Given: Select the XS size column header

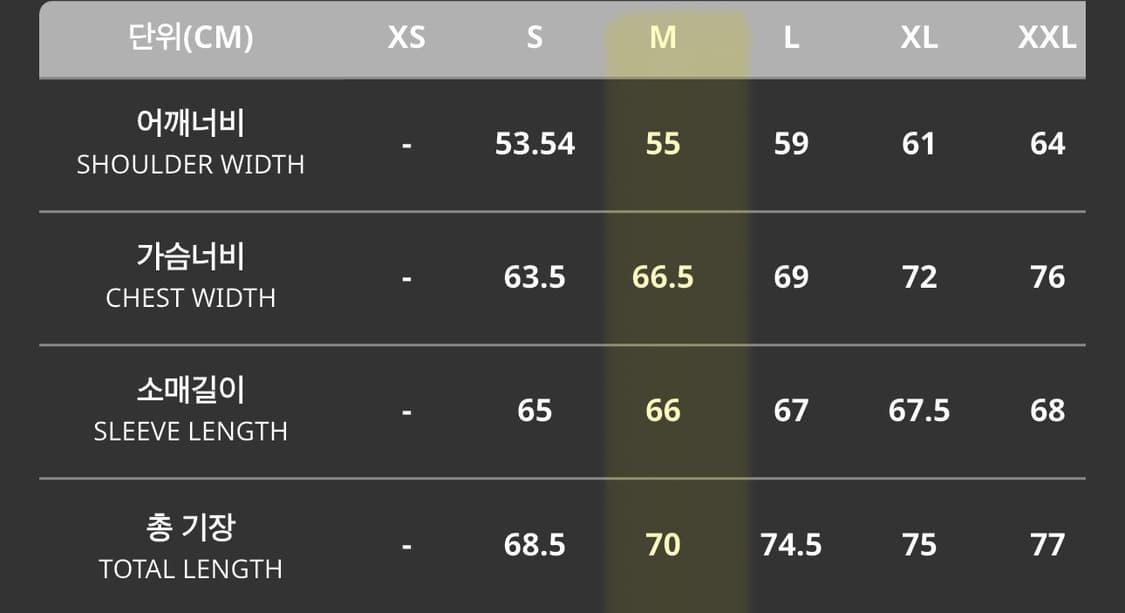Looking at the screenshot, I should click(x=406, y=38).
